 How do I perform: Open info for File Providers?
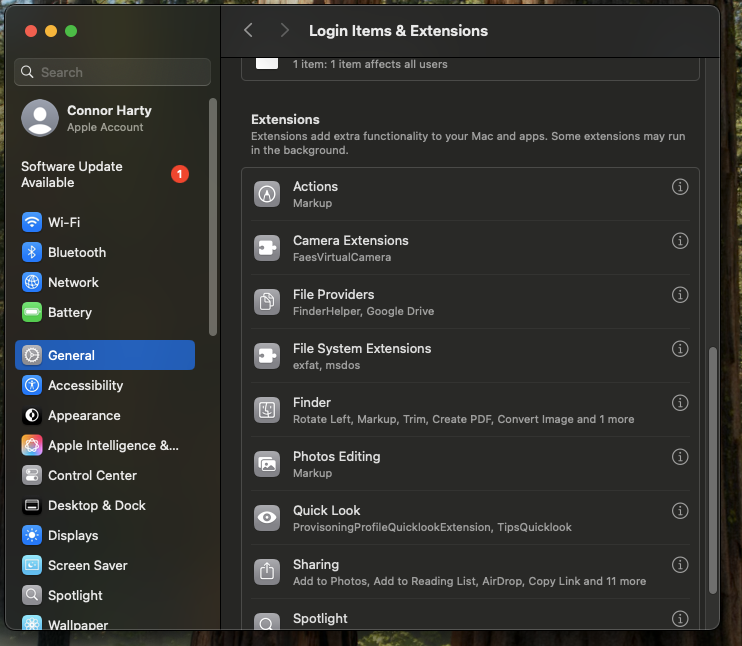(x=680, y=294)
